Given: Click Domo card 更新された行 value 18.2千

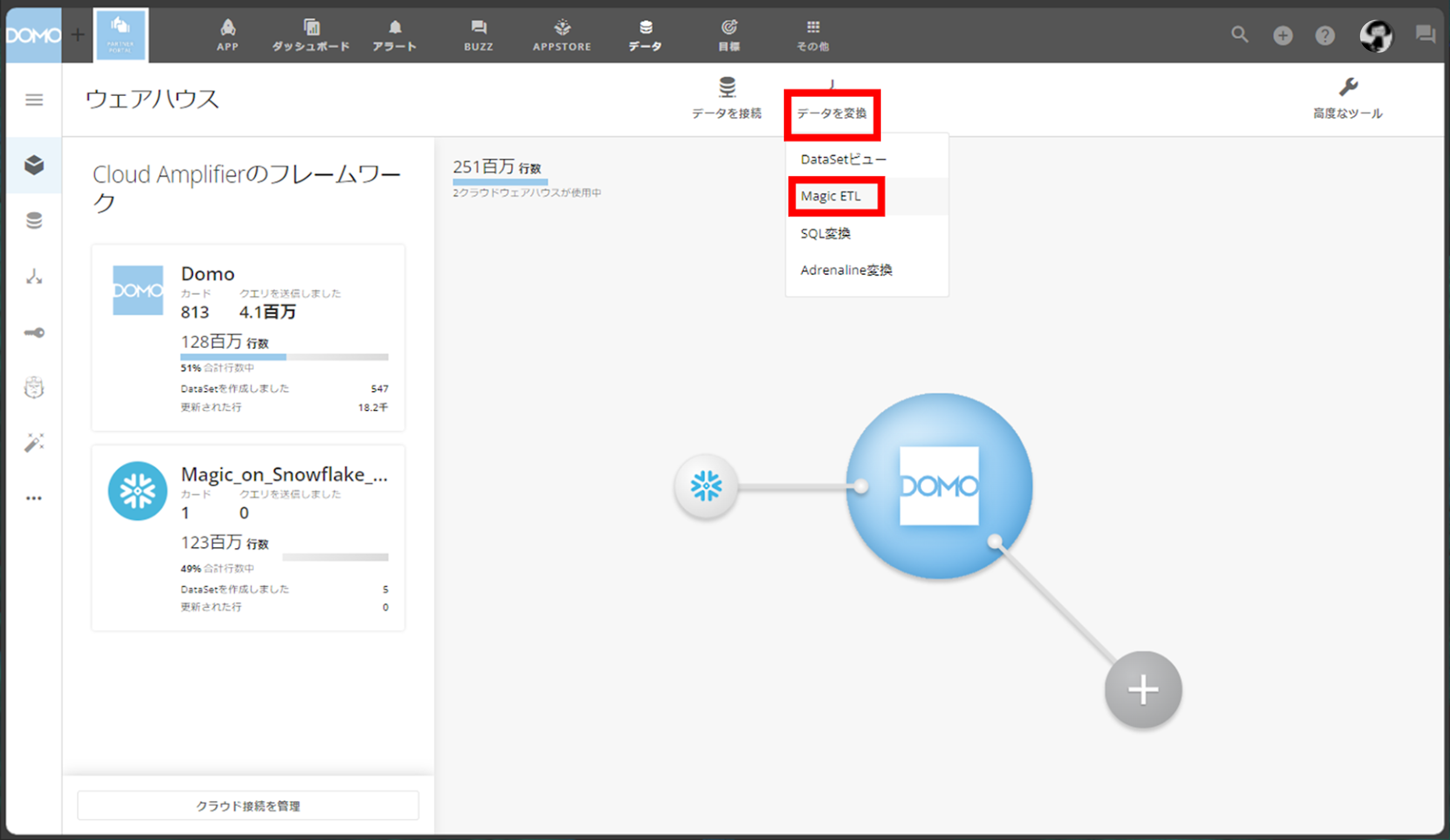Looking at the screenshot, I should [x=373, y=407].
